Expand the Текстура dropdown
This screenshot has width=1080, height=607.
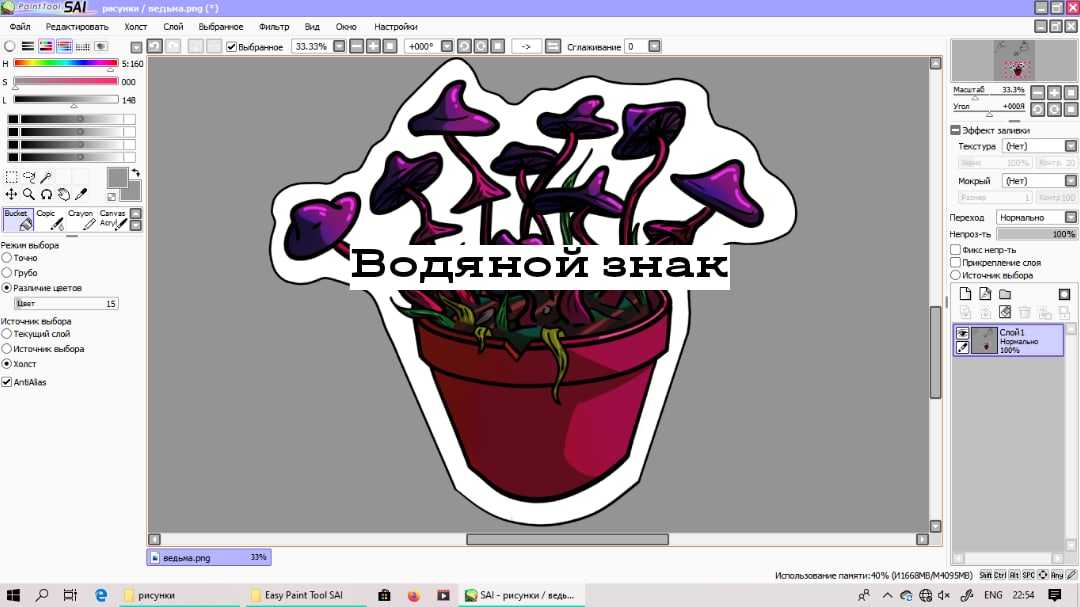pyautogui.click(x=1070, y=146)
